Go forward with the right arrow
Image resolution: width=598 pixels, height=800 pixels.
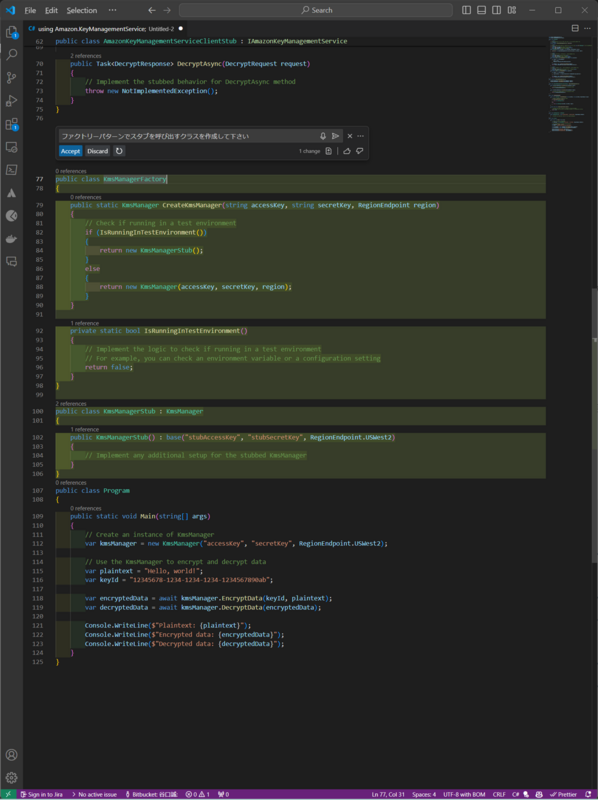click(x=167, y=10)
